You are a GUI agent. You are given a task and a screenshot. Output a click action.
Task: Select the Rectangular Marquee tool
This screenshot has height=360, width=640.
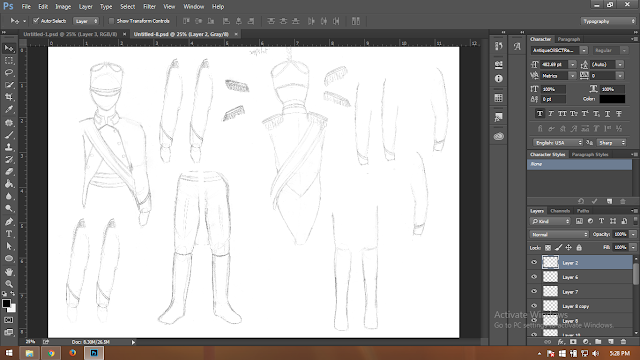9,61
